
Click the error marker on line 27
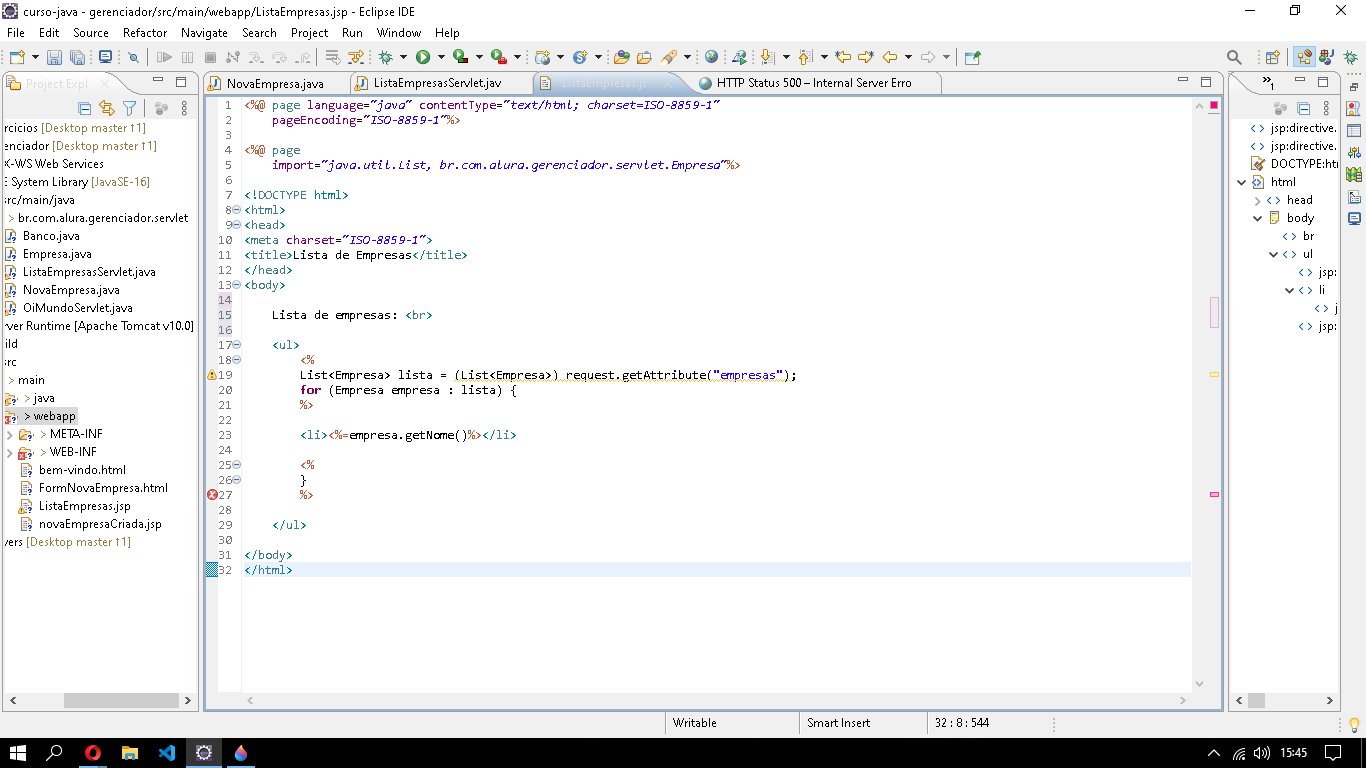coord(212,495)
